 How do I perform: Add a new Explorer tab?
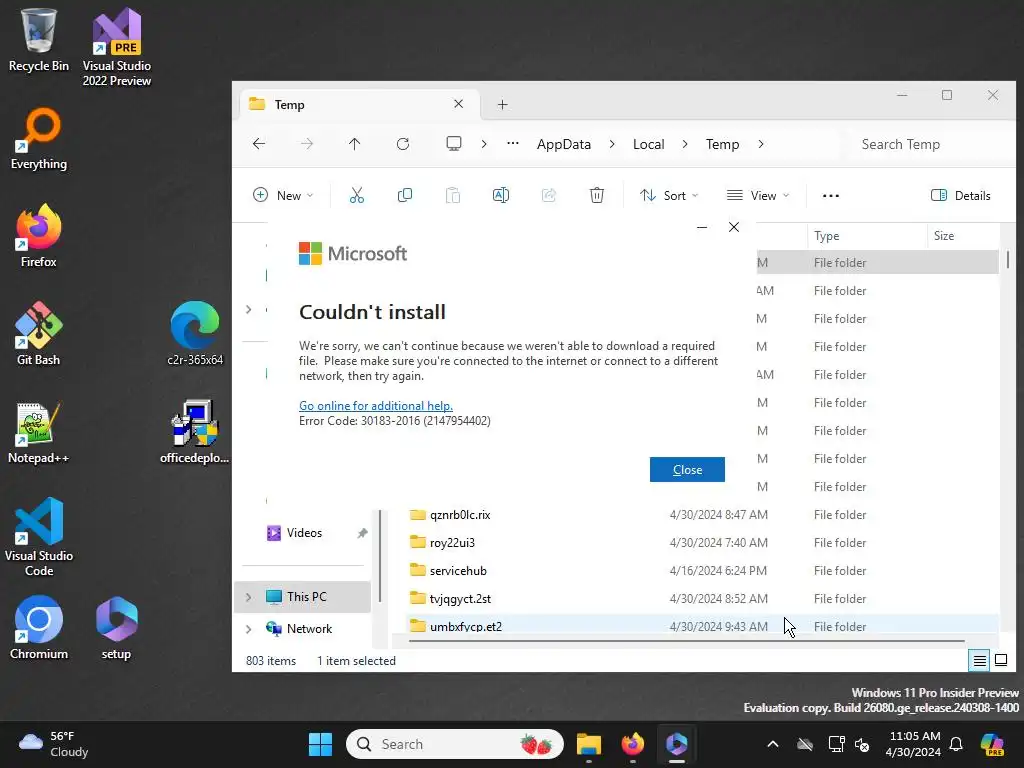(502, 104)
